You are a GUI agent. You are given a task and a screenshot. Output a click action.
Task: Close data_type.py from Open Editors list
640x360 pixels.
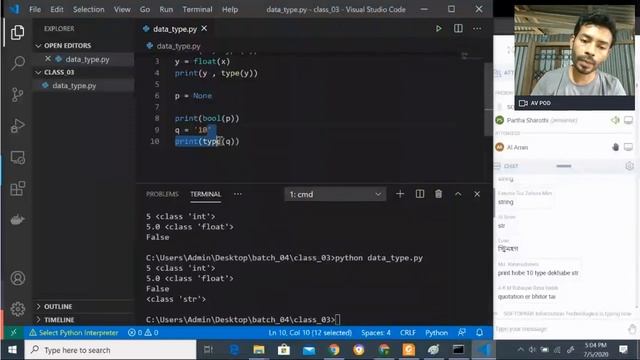(x=48, y=59)
